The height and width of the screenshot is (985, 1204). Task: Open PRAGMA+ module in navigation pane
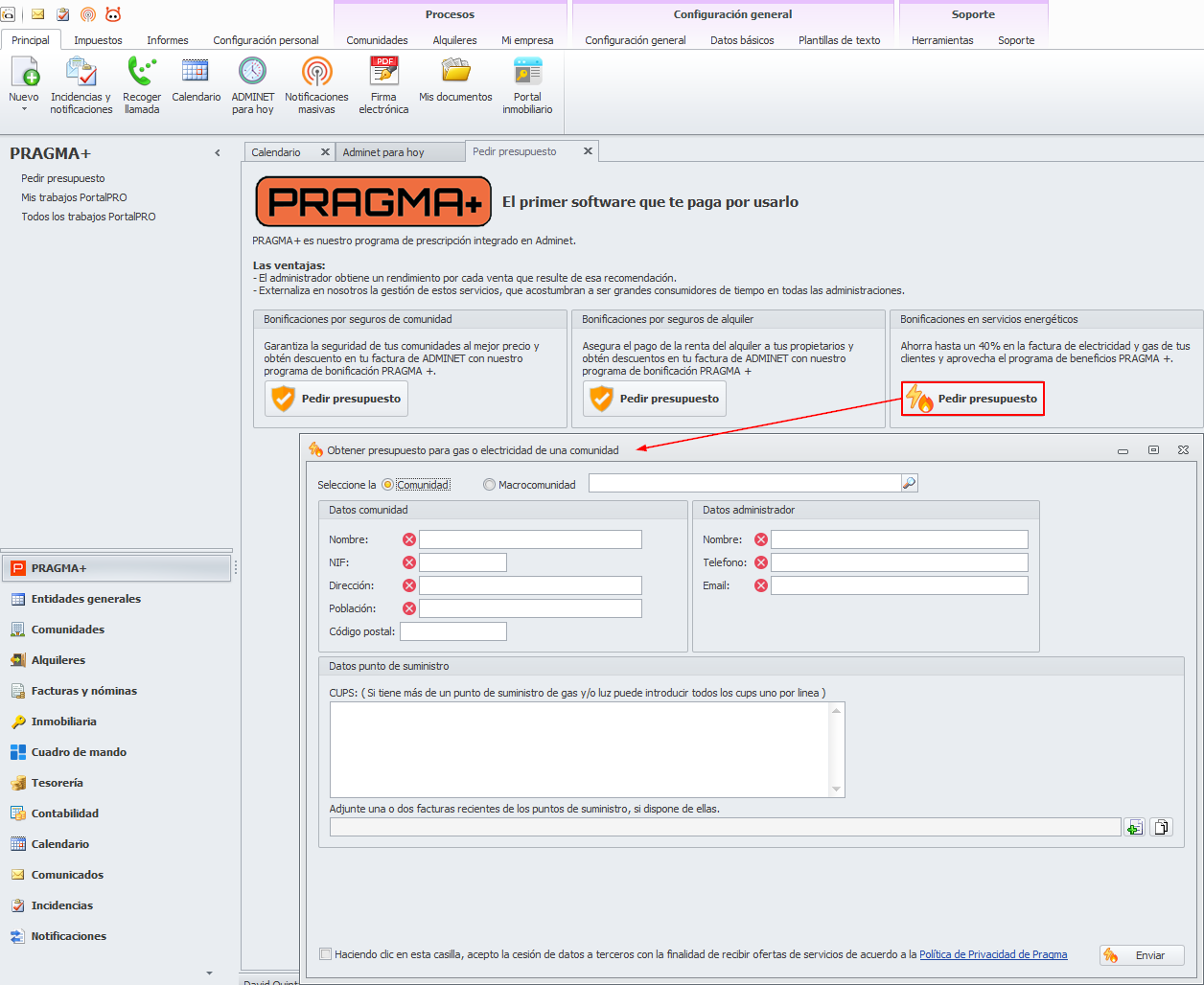pos(116,568)
